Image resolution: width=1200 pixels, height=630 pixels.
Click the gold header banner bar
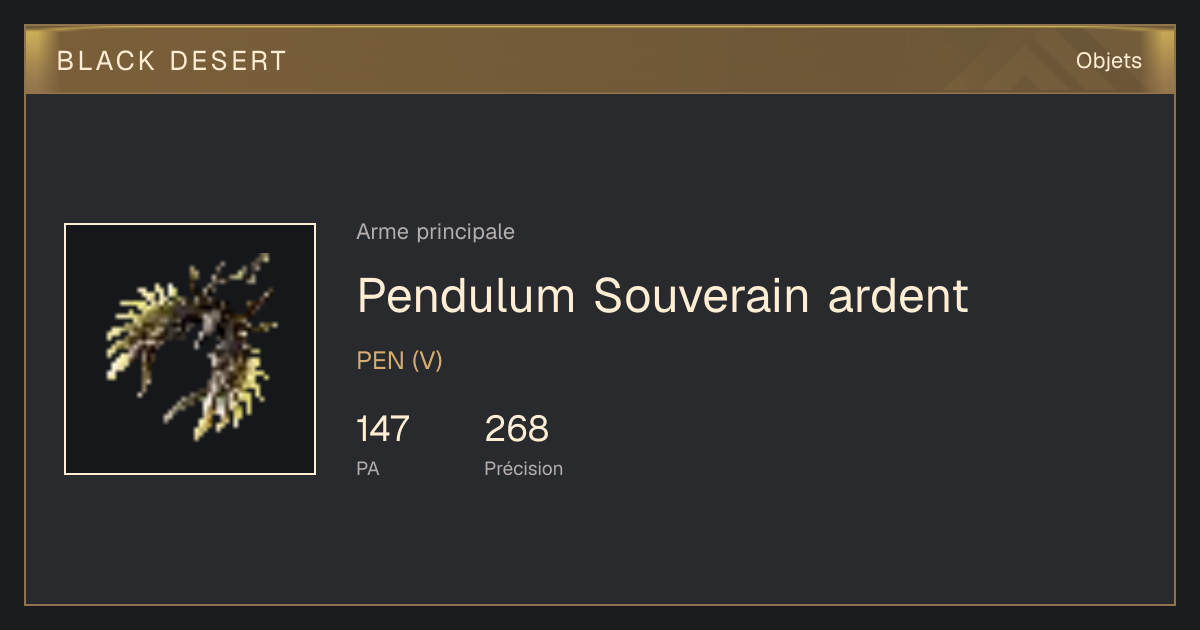(x=600, y=59)
